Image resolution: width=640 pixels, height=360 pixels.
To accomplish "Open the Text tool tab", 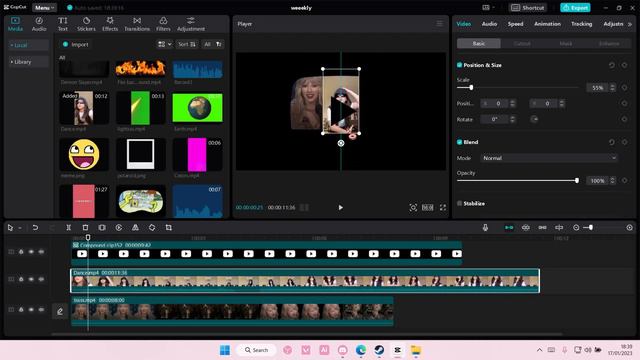I will 62,24.
